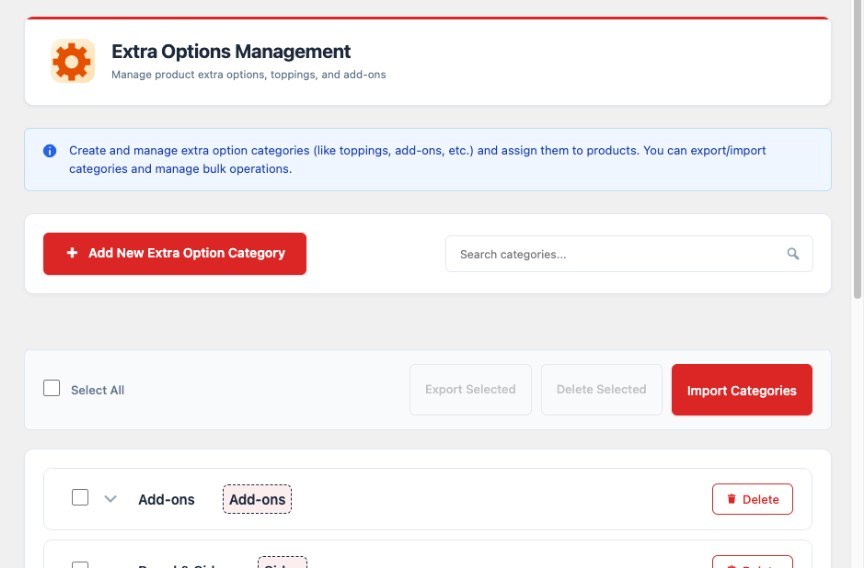Image resolution: width=864 pixels, height=568 pixels.
Task: Click Delete Selected button
Action: 601,390
